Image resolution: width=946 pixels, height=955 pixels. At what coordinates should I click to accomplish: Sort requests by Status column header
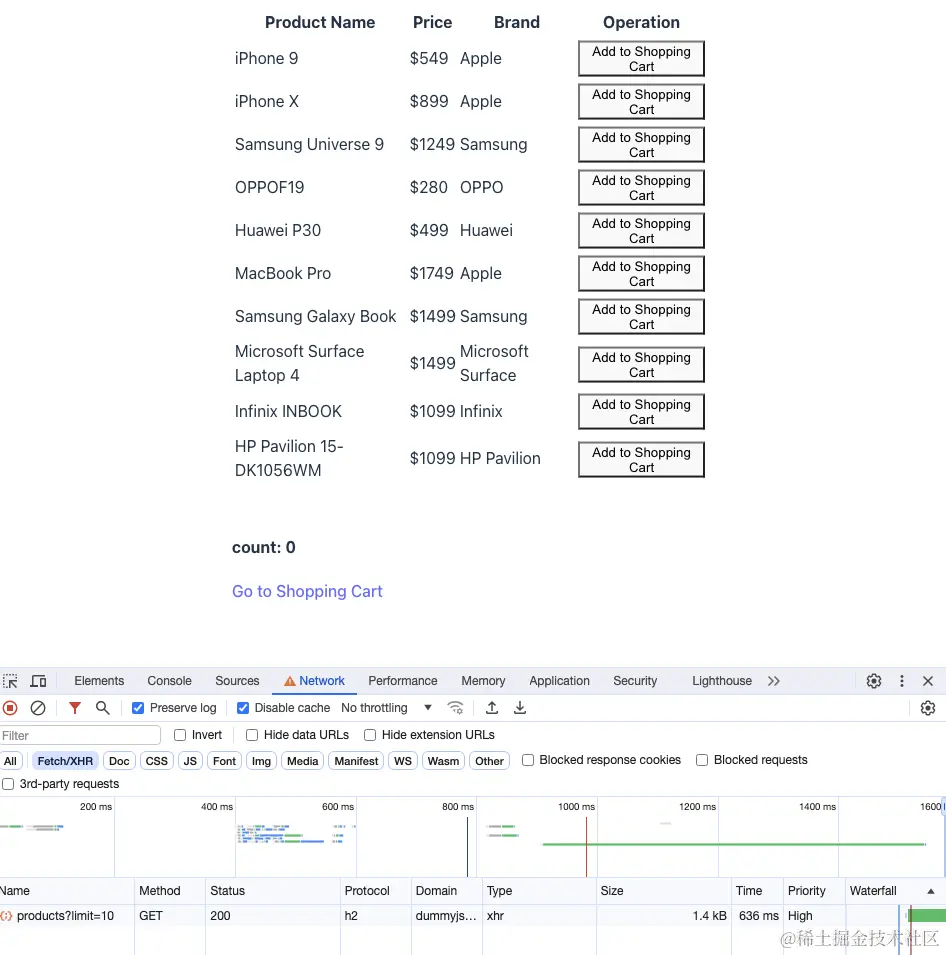click(x=272, y=891)
